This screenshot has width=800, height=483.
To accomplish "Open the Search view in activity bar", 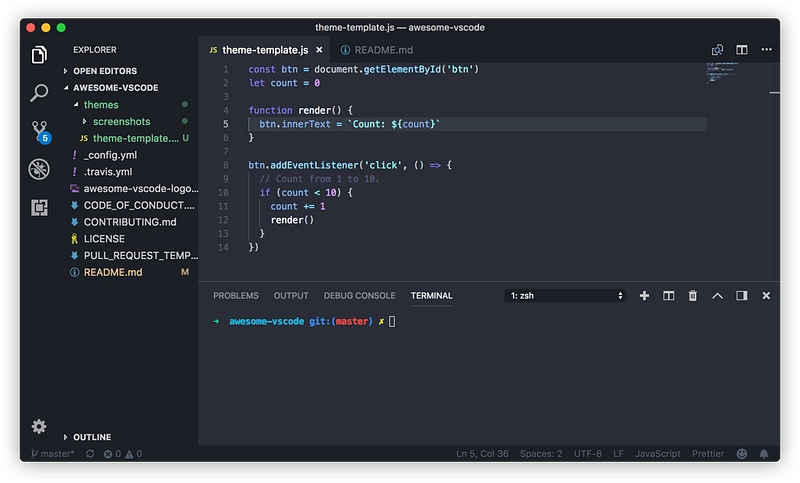I will tap(39, 93).
